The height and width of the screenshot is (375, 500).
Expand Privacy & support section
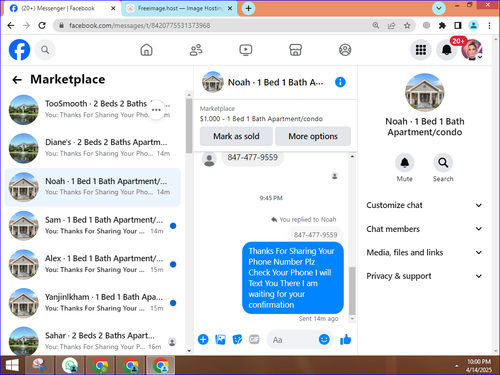tap(424, 276)
